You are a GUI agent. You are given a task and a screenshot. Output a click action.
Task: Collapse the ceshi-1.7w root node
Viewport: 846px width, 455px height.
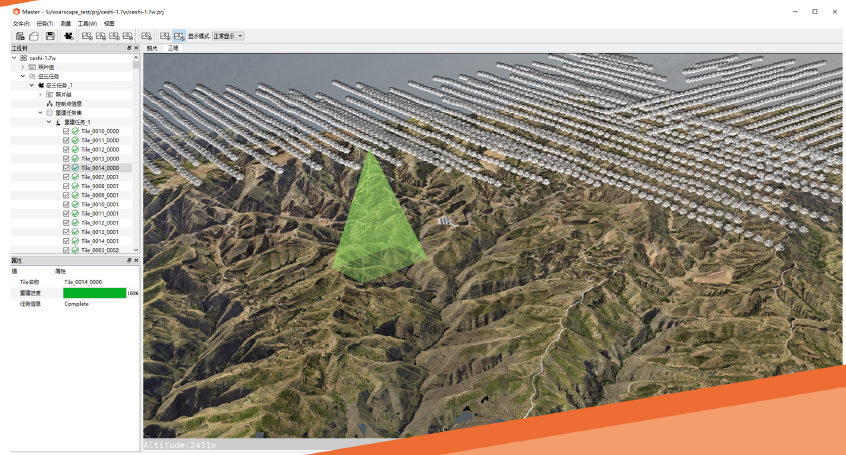[14, 58]
